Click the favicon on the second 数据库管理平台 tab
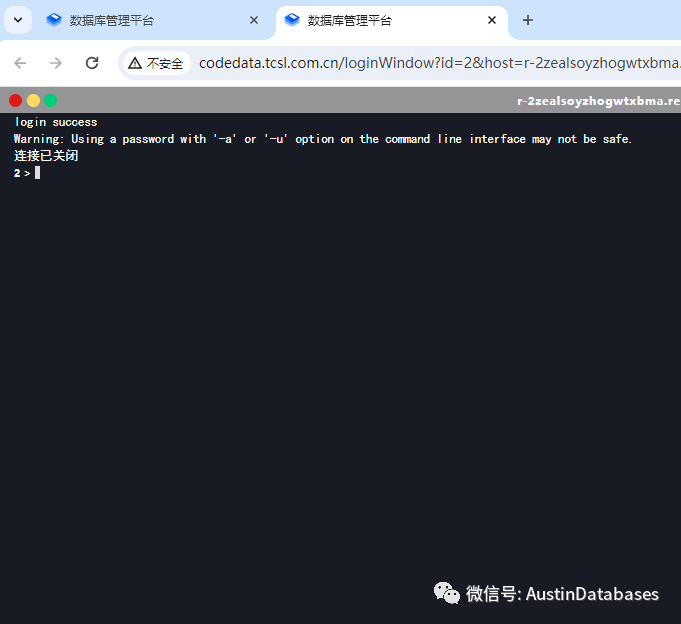 coord(292,20)
